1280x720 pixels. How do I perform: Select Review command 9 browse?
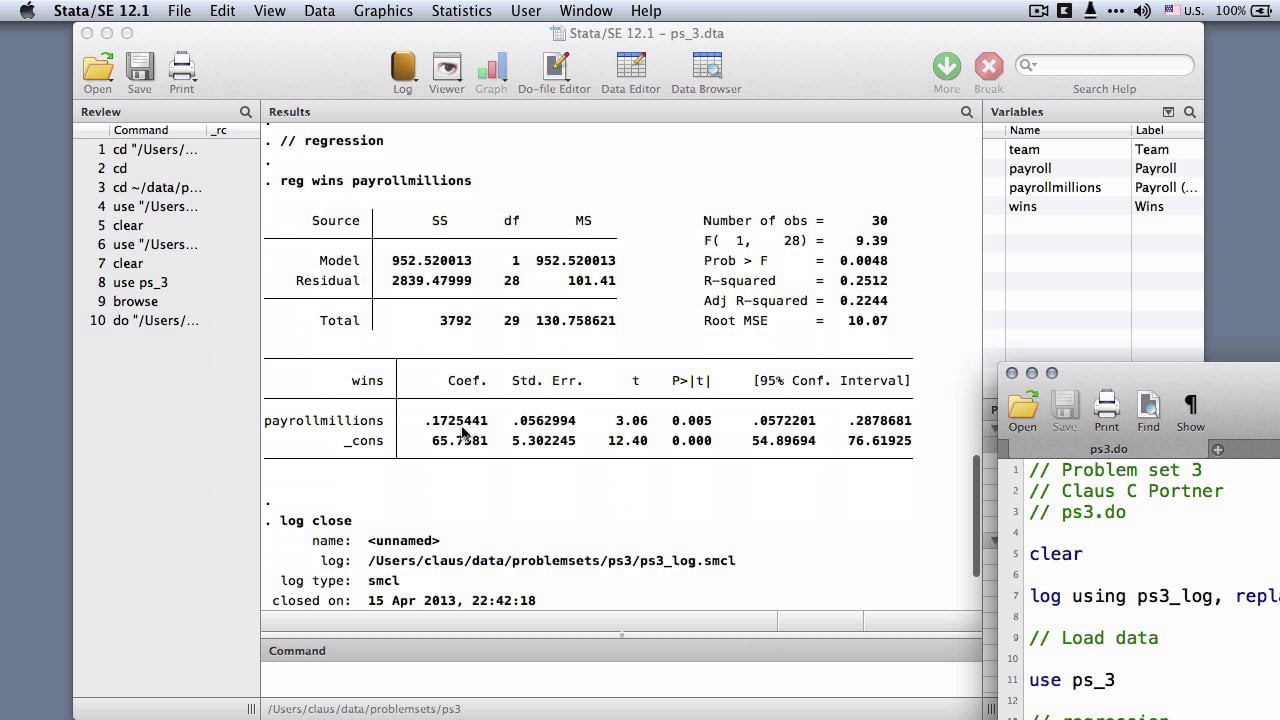[x=166, y=301]
